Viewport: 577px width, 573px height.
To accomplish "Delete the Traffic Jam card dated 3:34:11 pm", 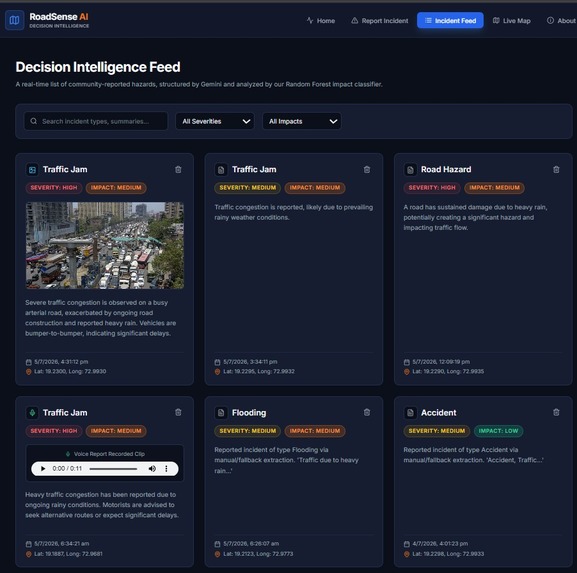I will 367,169.
